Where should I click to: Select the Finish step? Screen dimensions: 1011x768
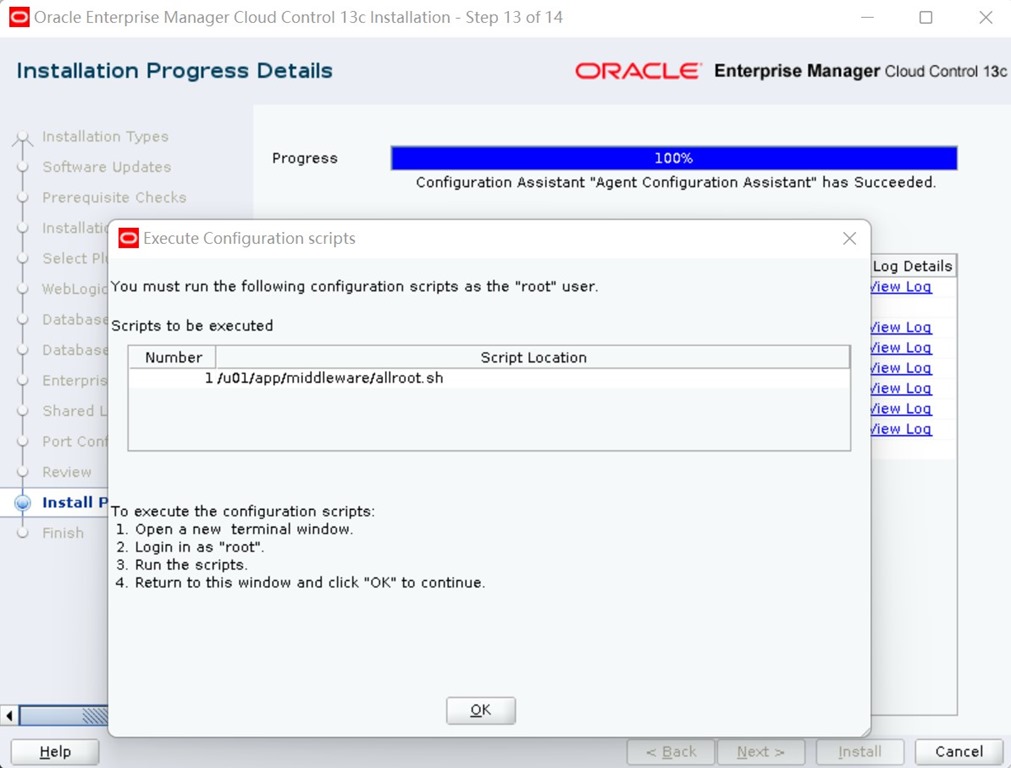(63, 533)
